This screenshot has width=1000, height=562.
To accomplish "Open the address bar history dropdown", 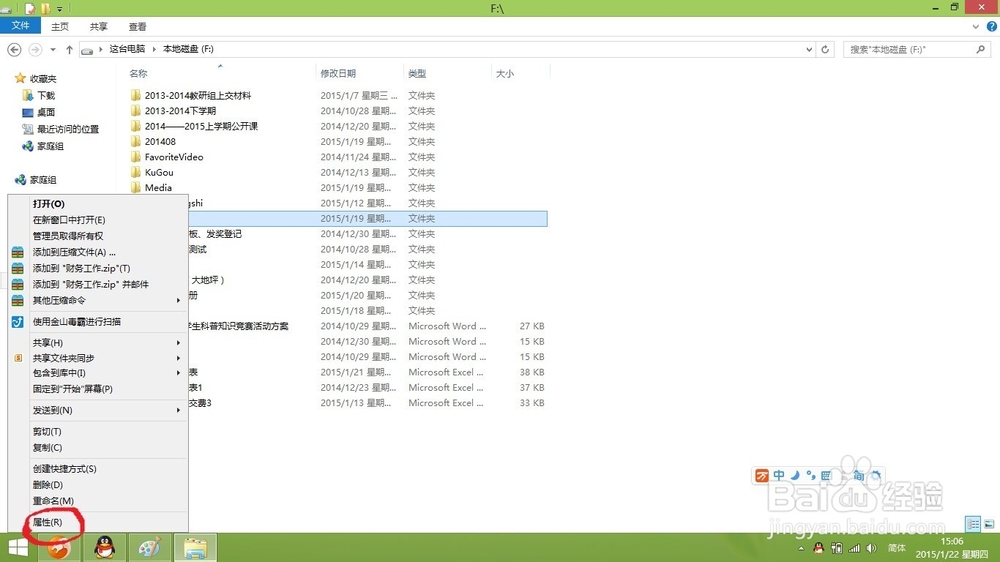I will 809,49.
